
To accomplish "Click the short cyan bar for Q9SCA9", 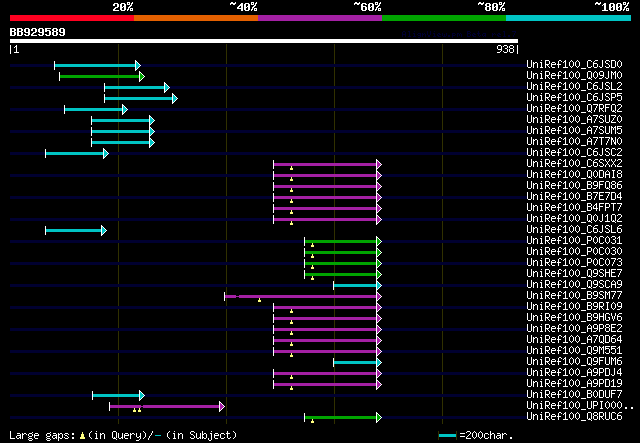I will coord(358,286).
